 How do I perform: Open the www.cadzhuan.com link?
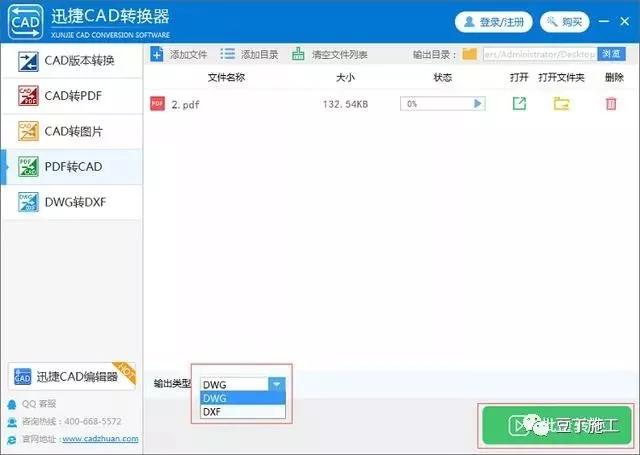pyautogui.click(x=100, y=439)
